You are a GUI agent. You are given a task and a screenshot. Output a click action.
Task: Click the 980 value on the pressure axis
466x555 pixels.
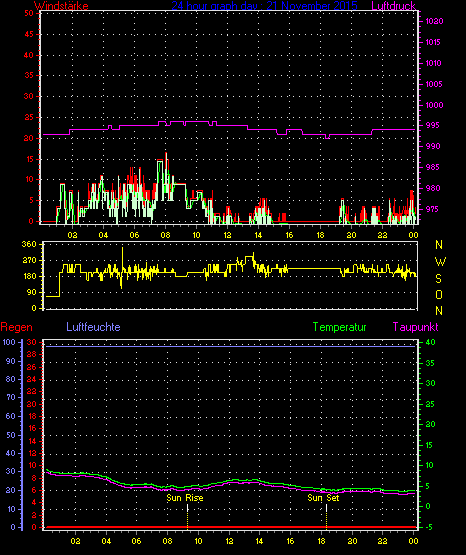433,188
